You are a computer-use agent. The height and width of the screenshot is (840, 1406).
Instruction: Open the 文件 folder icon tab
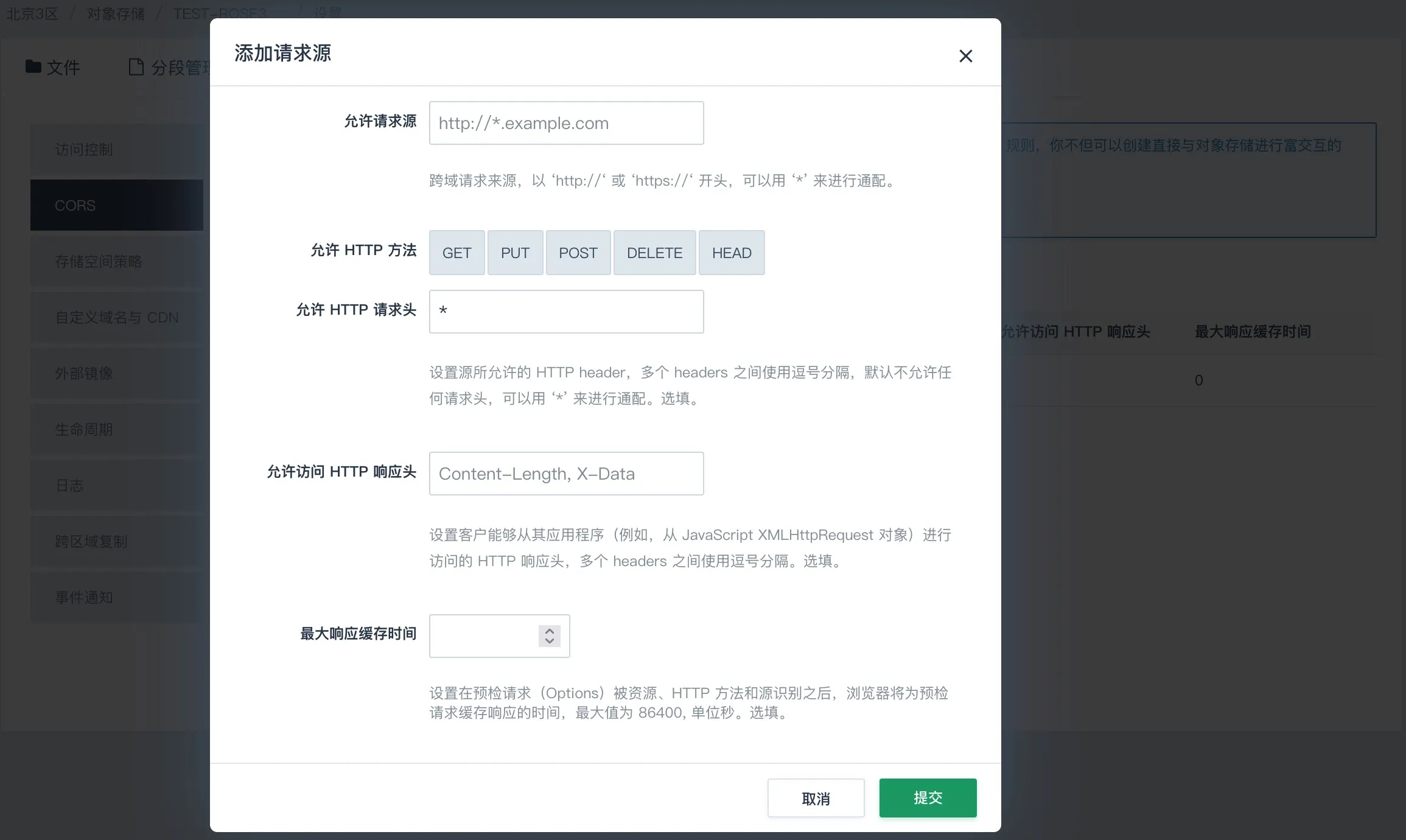click(x=53, y=67)
